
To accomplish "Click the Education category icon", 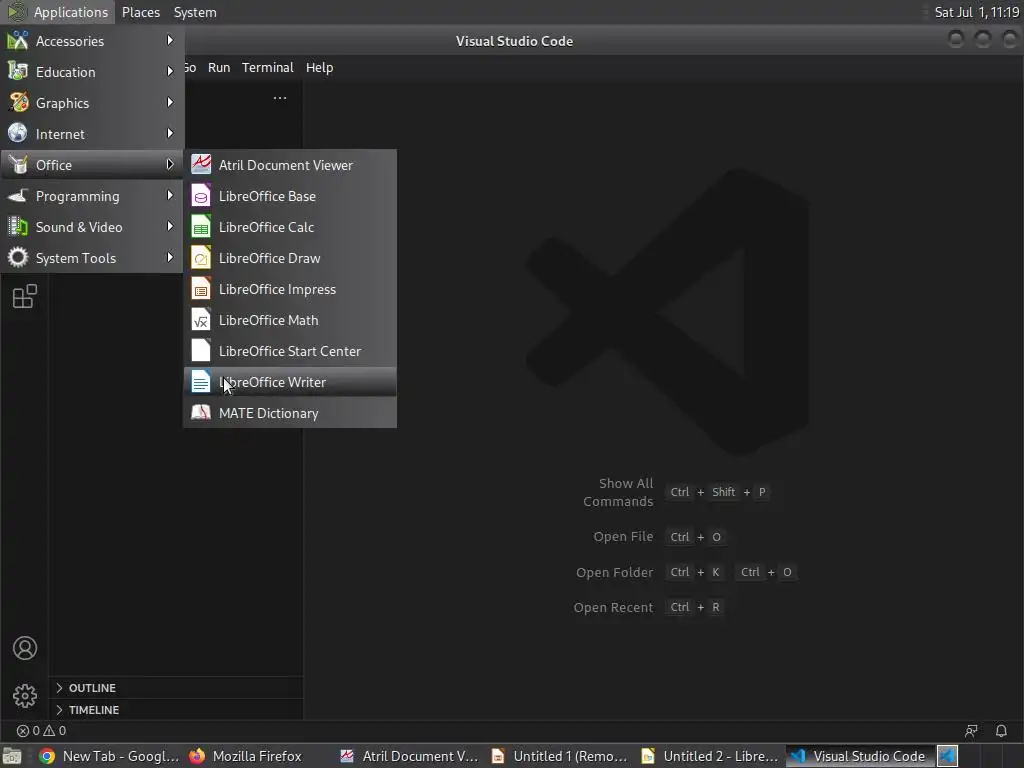I will point(18,71).
